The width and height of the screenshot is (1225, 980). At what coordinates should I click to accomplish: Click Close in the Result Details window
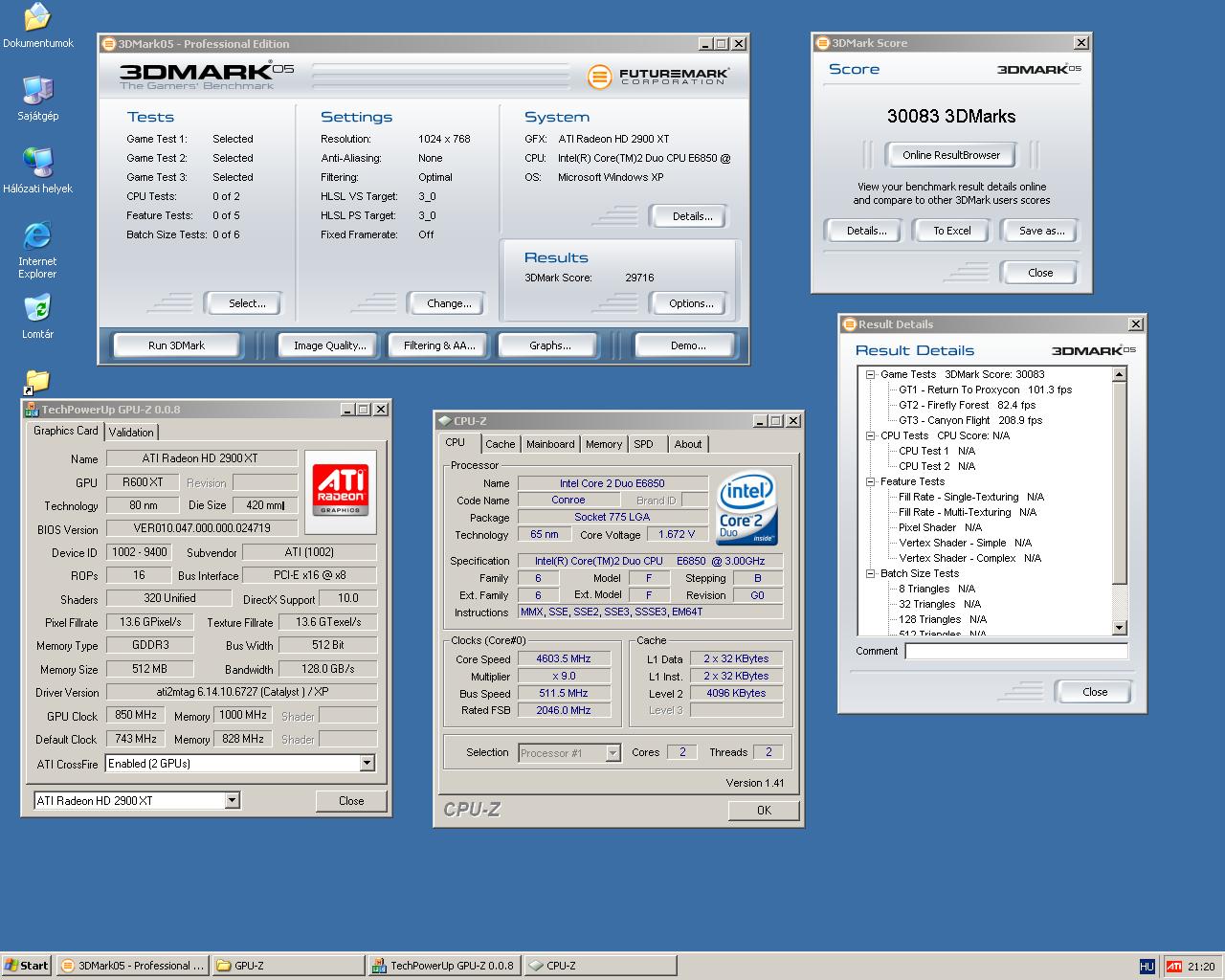(x=1095, y=692)
